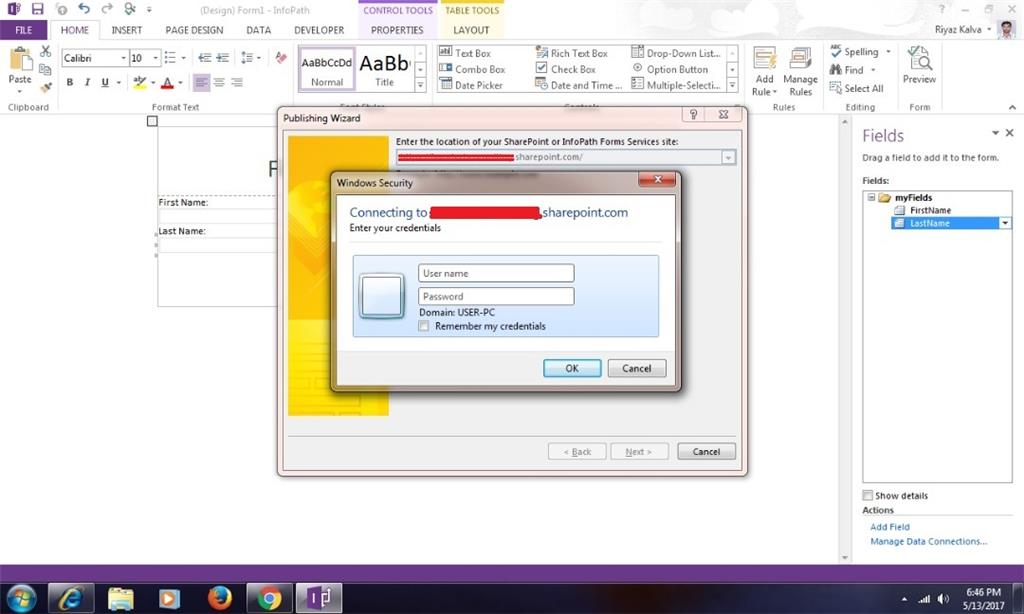Click the Copy icon in Clipboard group

45,69
